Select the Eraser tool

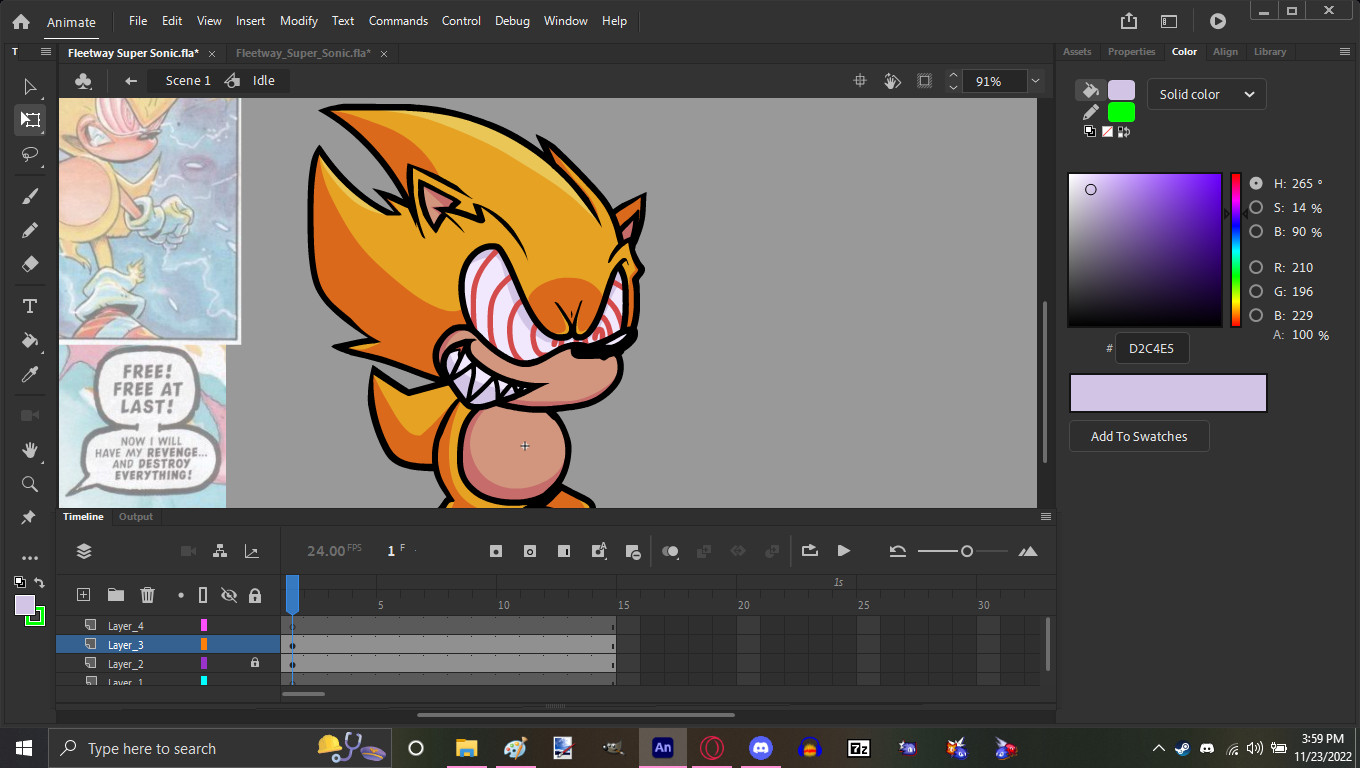[30, 264]
